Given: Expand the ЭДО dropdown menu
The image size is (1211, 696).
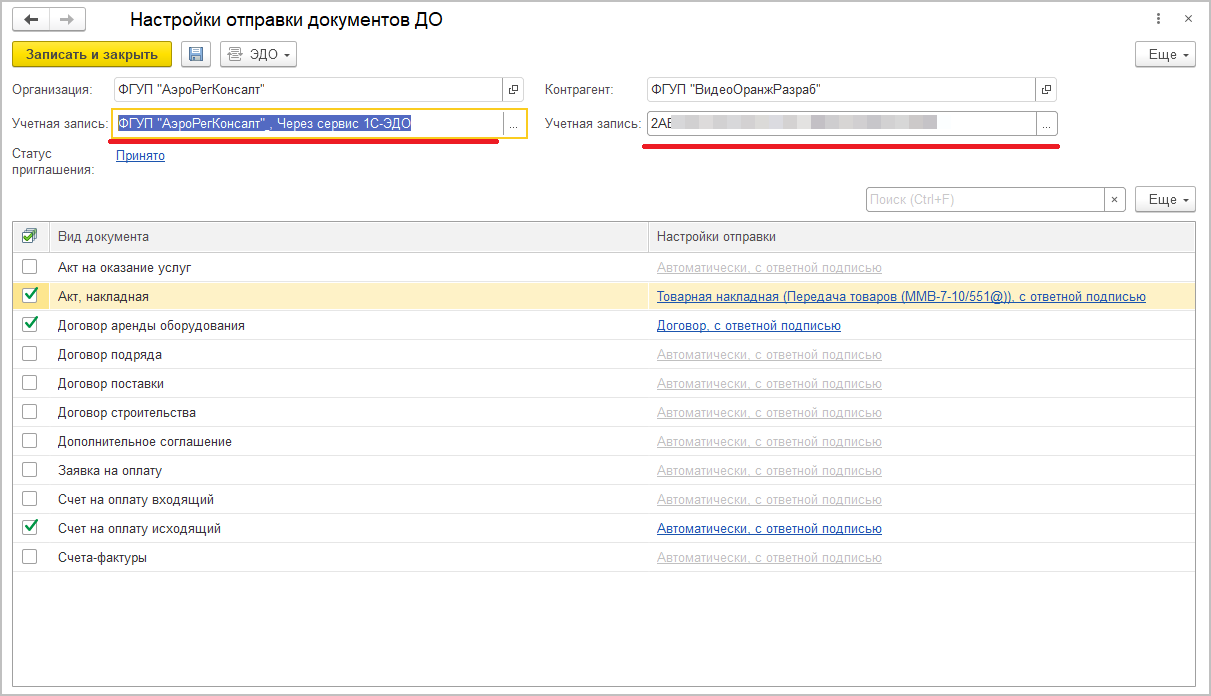Looking at the screenshot, I should point(258,54).
